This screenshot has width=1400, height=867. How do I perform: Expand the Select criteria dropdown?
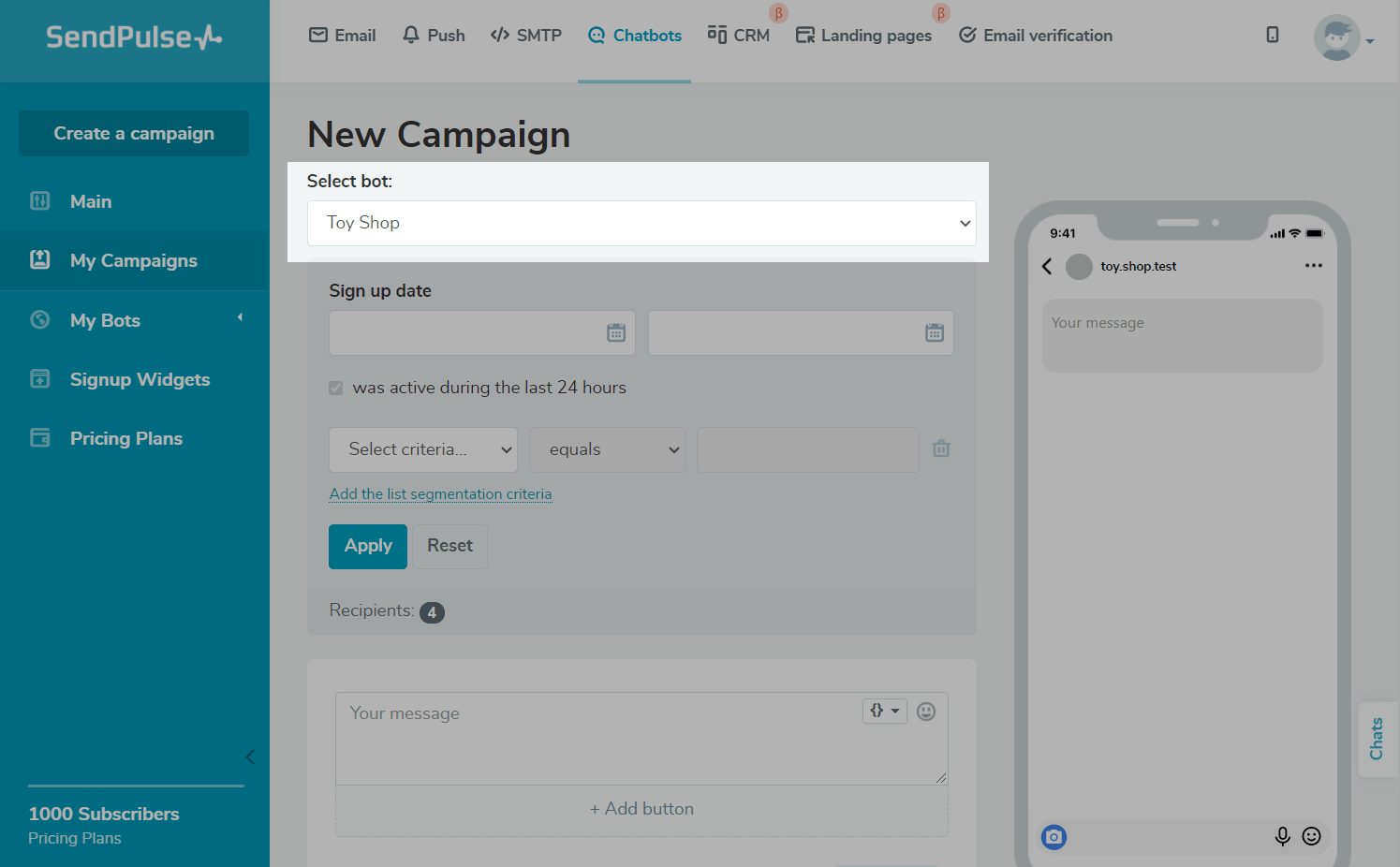point(423,450)
